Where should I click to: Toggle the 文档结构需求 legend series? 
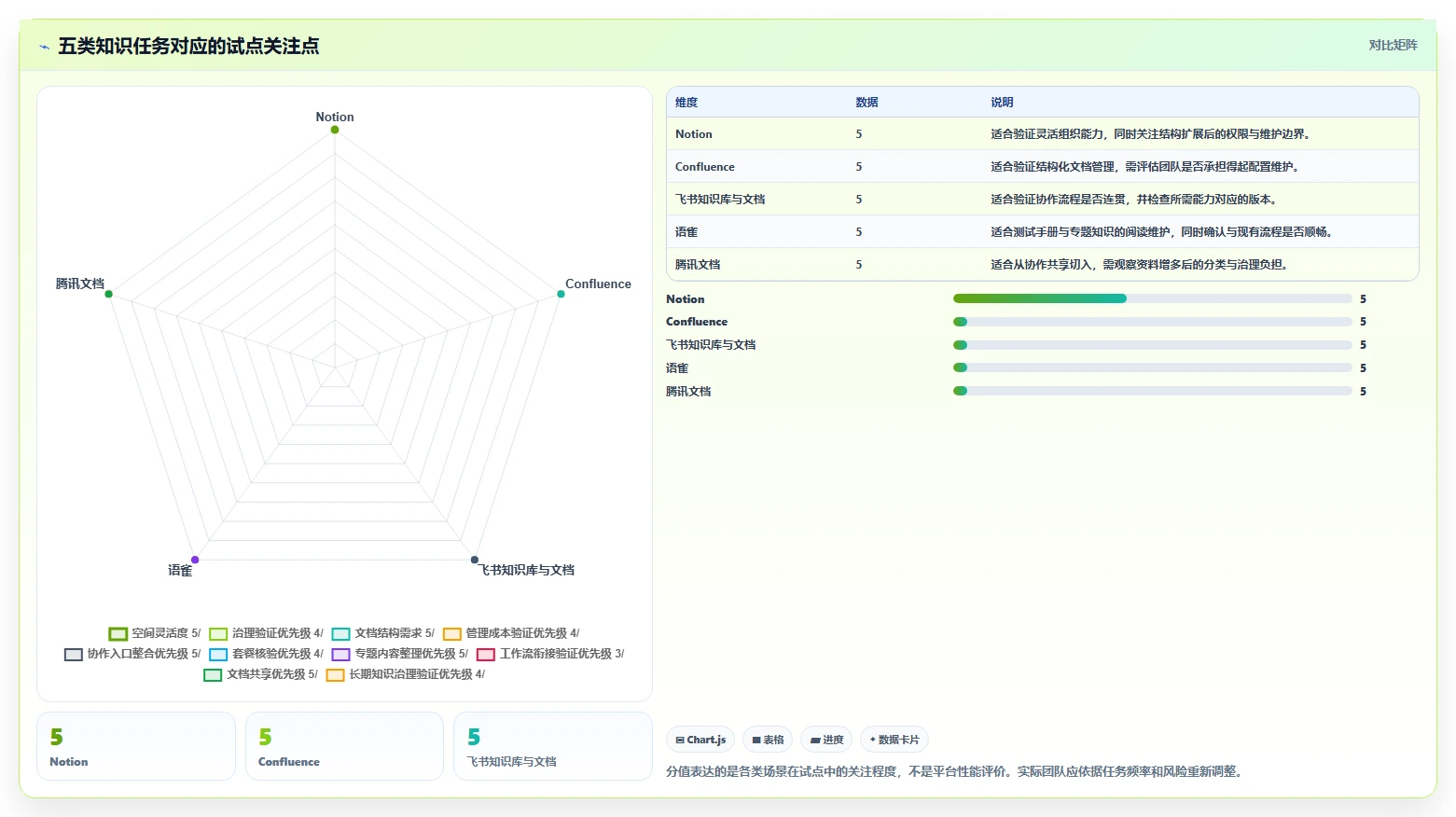pos(383,633)
